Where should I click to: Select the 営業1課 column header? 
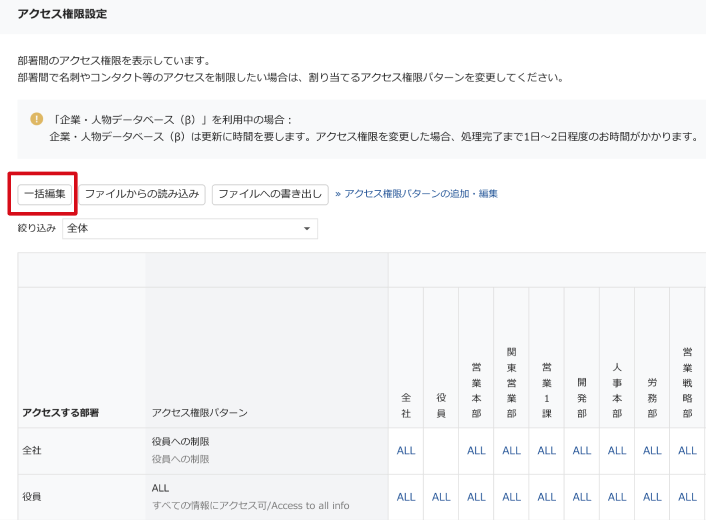point(546,390)
